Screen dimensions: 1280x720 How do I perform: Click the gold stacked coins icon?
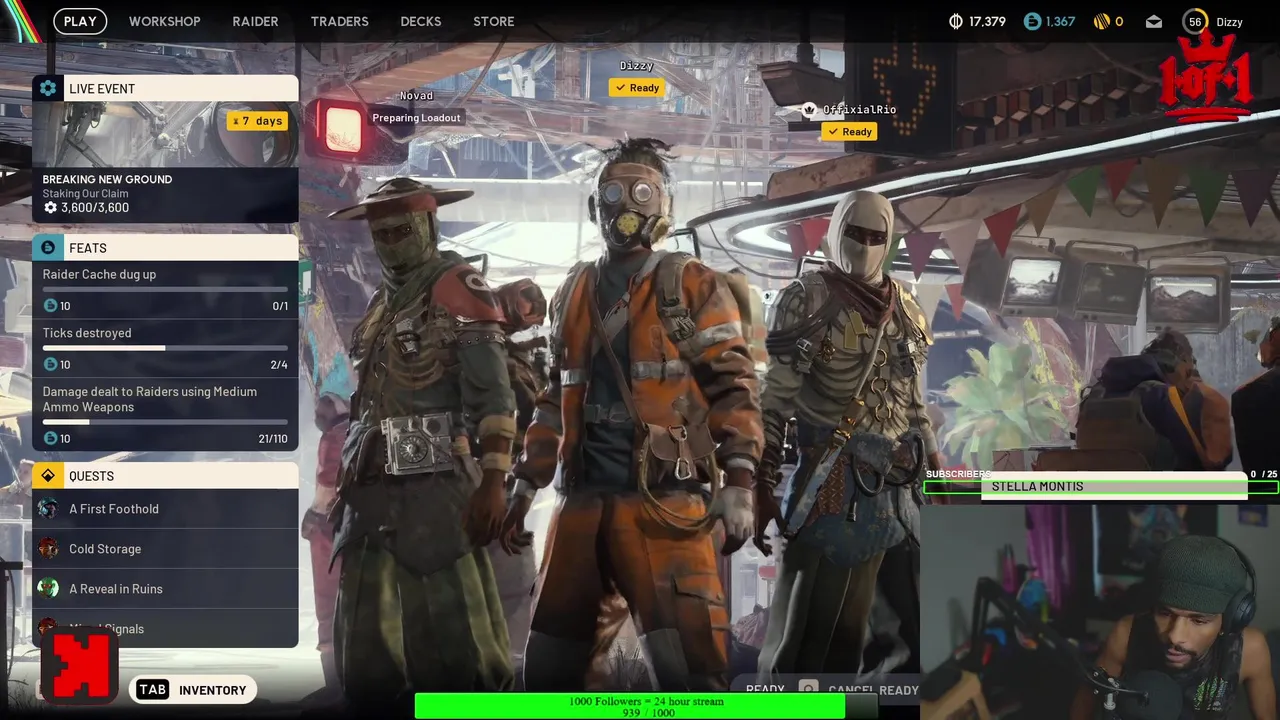[1101, 21]
